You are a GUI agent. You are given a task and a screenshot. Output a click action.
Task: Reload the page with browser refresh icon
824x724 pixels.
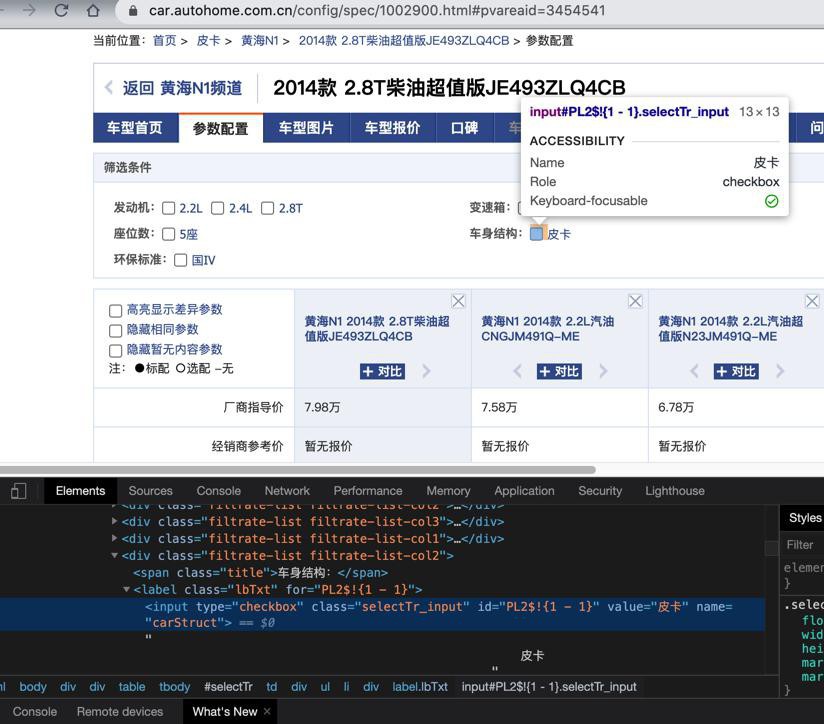click(61, 10)
